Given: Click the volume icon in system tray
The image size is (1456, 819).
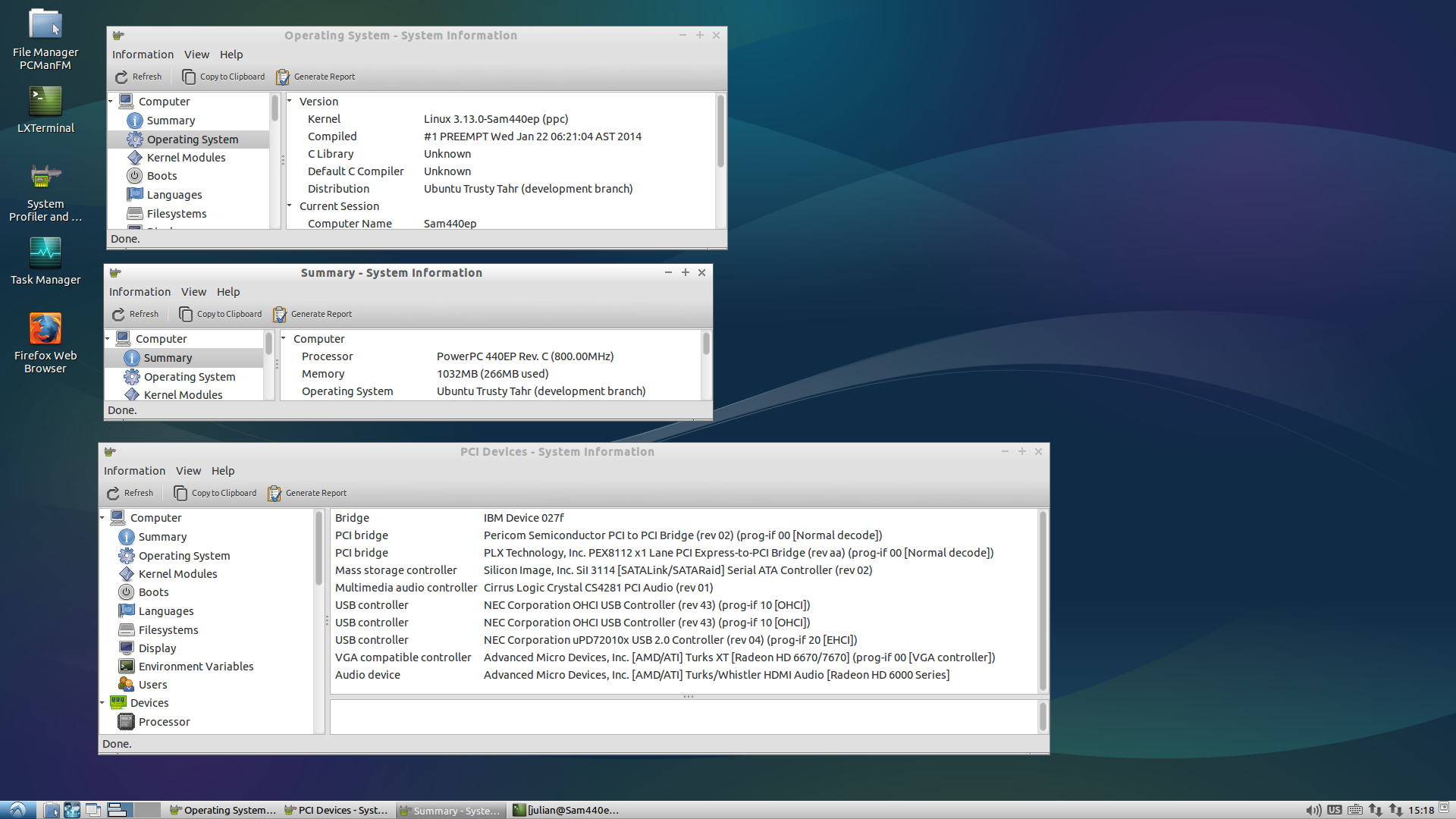Looking at the screenshot, I should tap(1313, 810).
